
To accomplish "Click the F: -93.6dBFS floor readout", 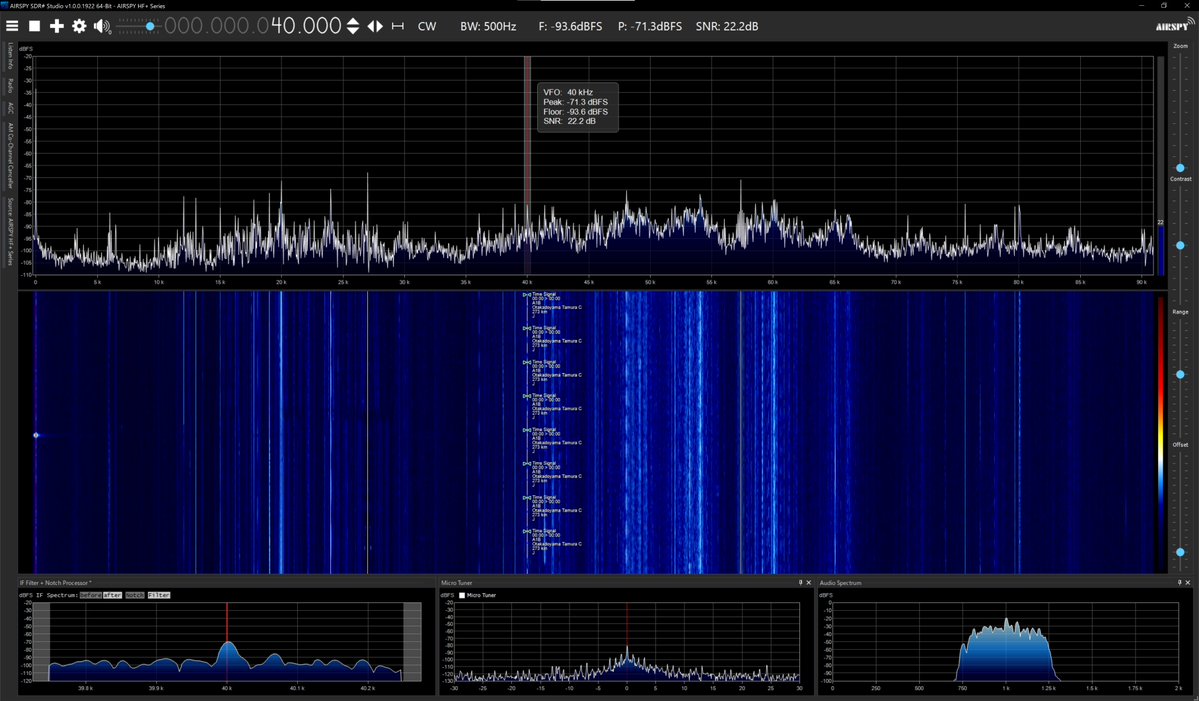I will (x=570, y=26).
